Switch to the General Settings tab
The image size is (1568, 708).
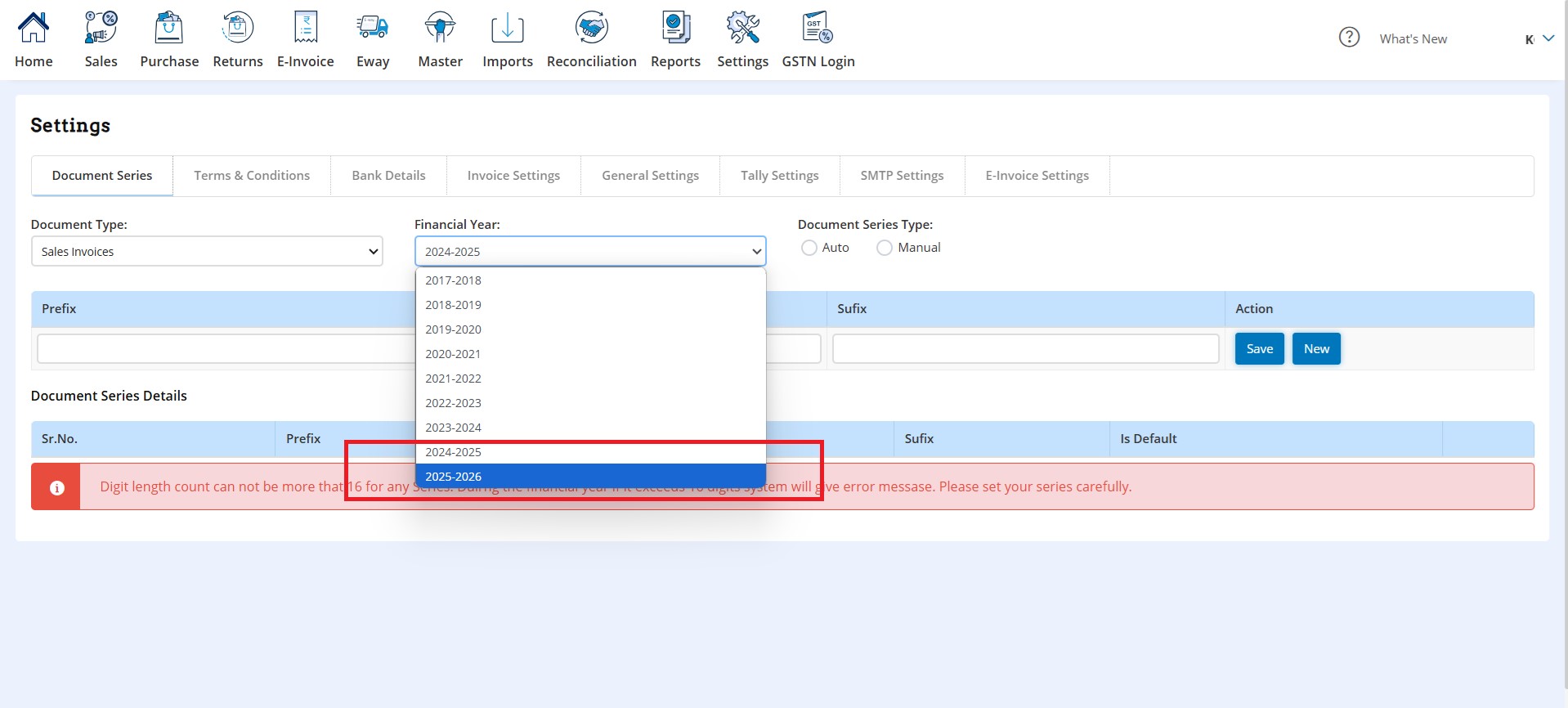(x=650, y=176)
